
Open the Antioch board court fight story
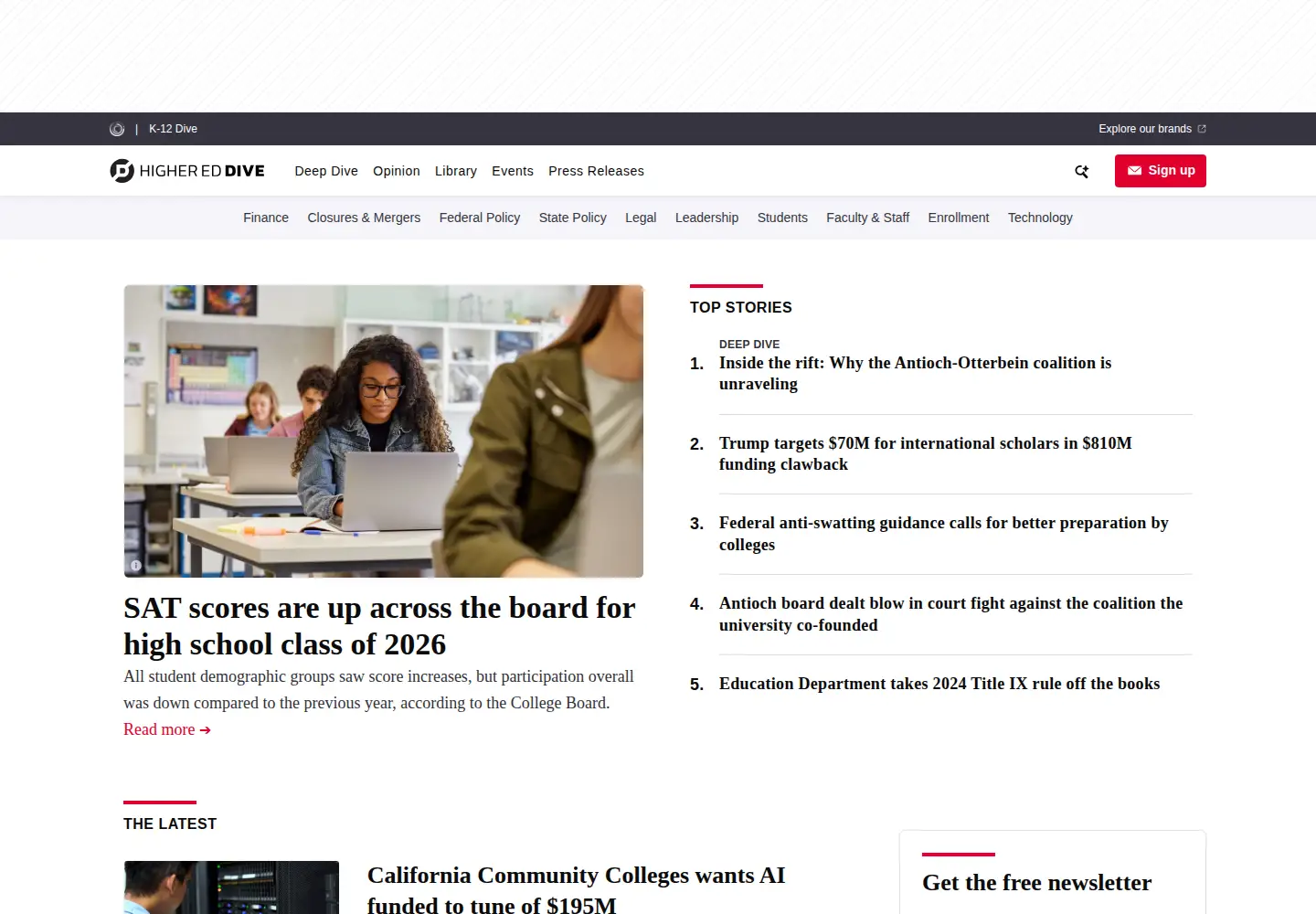click(950, 614)
